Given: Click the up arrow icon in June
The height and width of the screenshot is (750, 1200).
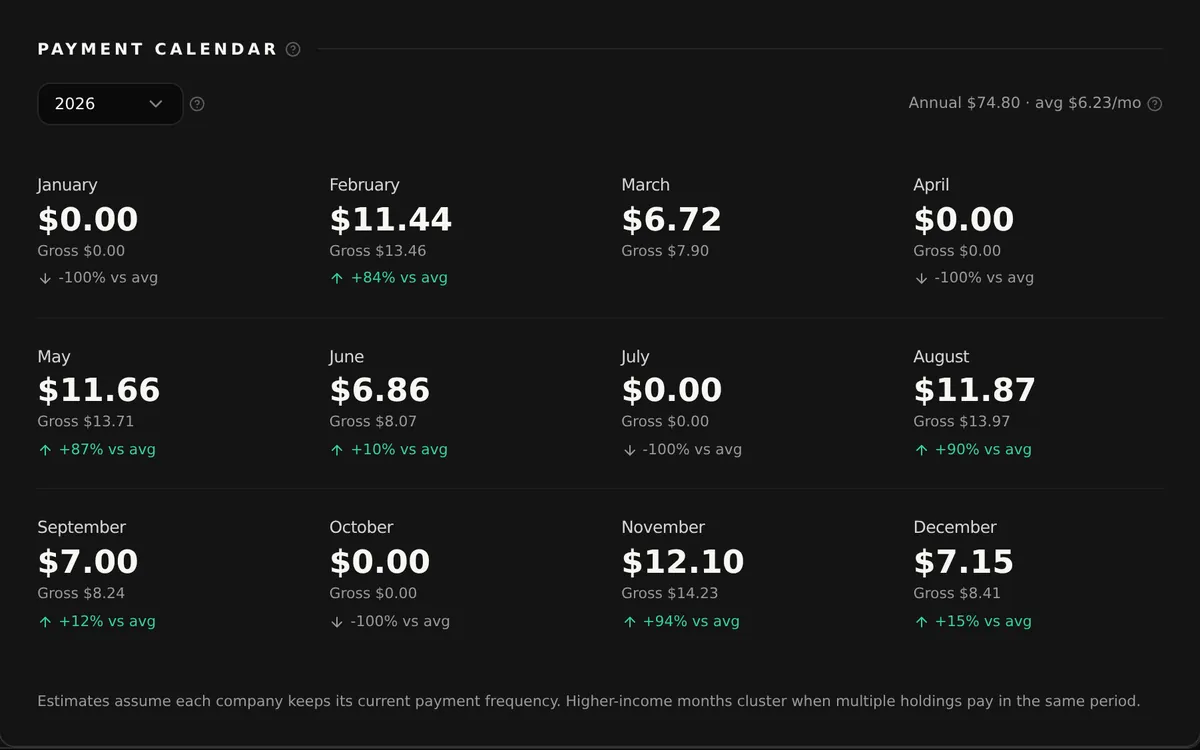Looking at the screenshot, I should [x=337, y=450].
